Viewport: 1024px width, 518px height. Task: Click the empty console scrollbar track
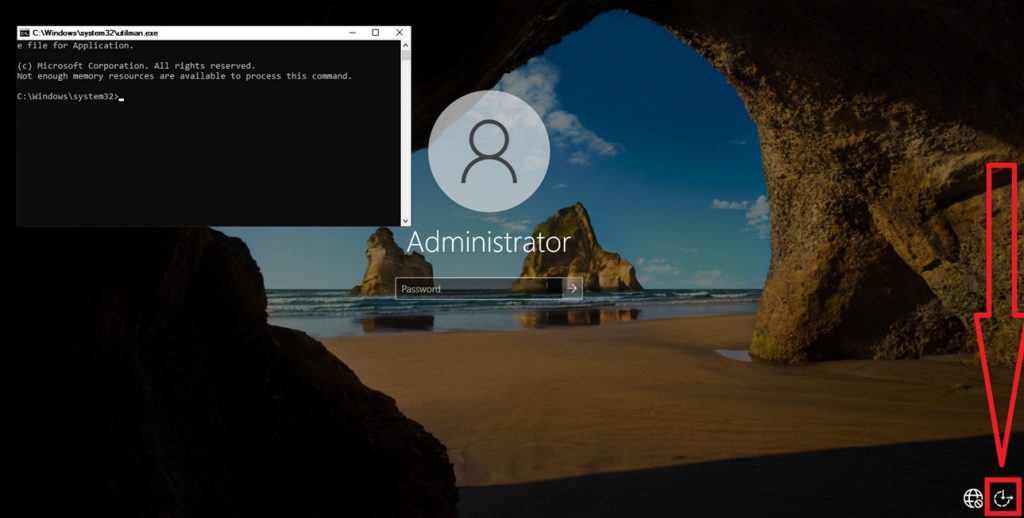pos(405,140)
